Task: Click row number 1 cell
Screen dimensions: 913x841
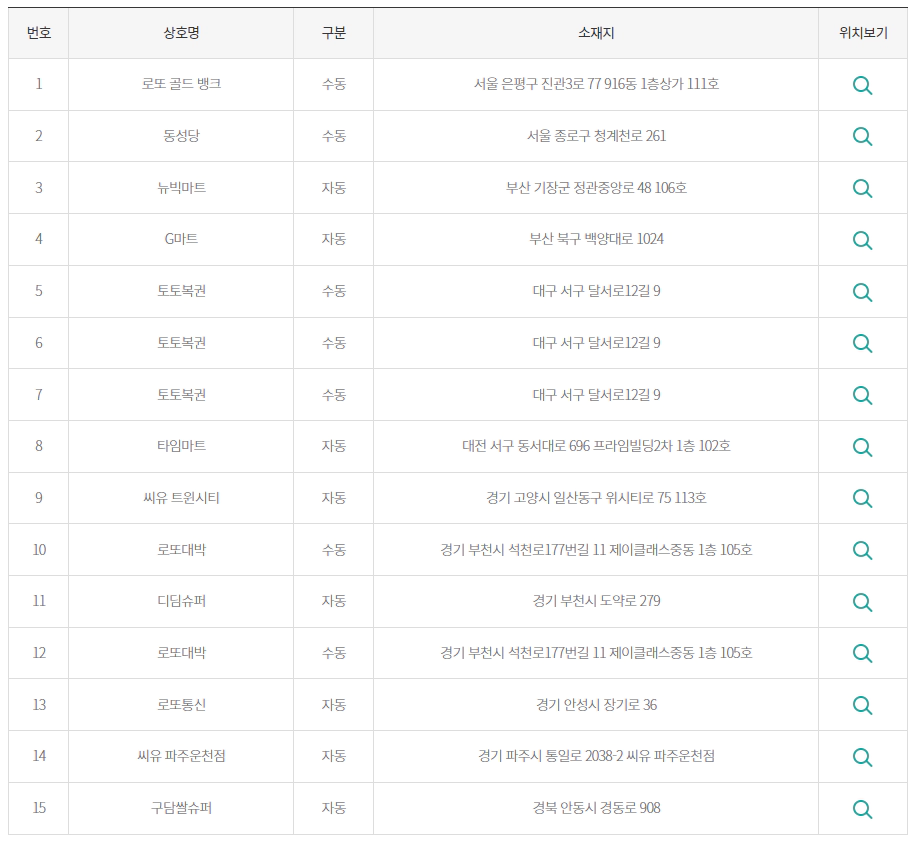Action: [x=39, y=84]
